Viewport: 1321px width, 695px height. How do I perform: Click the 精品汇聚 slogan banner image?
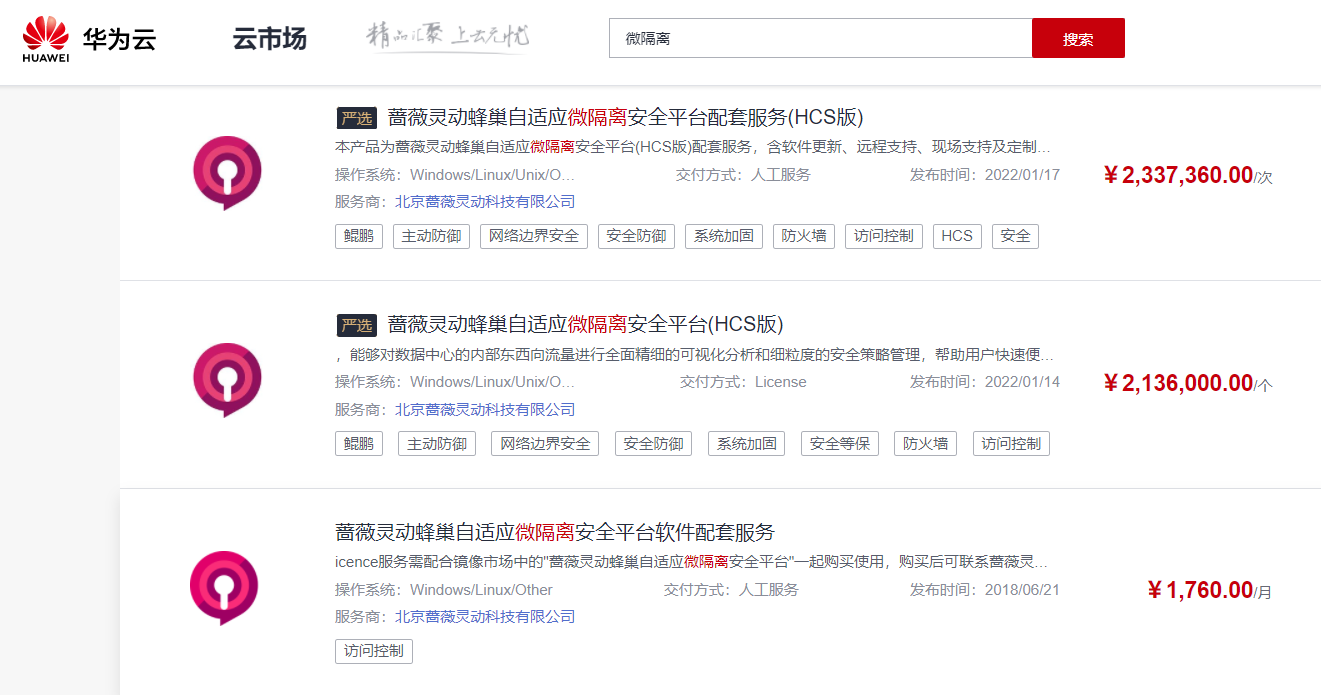pyautogui.click(x=448, y=37)
